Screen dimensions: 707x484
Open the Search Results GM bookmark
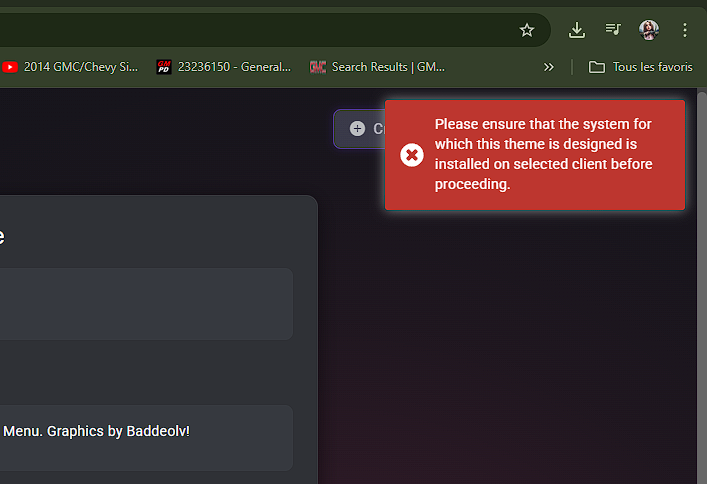(x=378, y=67)
